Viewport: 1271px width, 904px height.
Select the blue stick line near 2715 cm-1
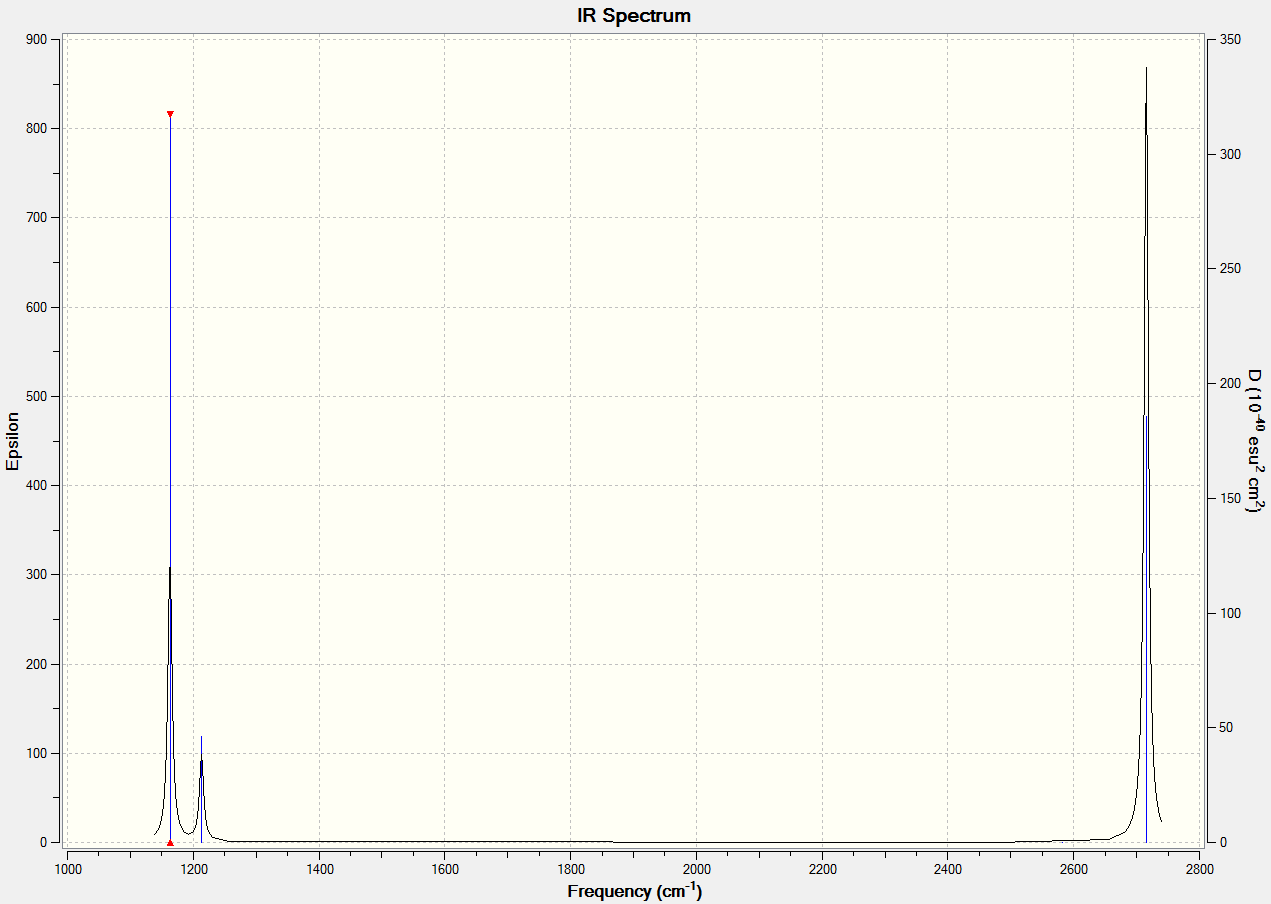click(x=1146, y=630)
